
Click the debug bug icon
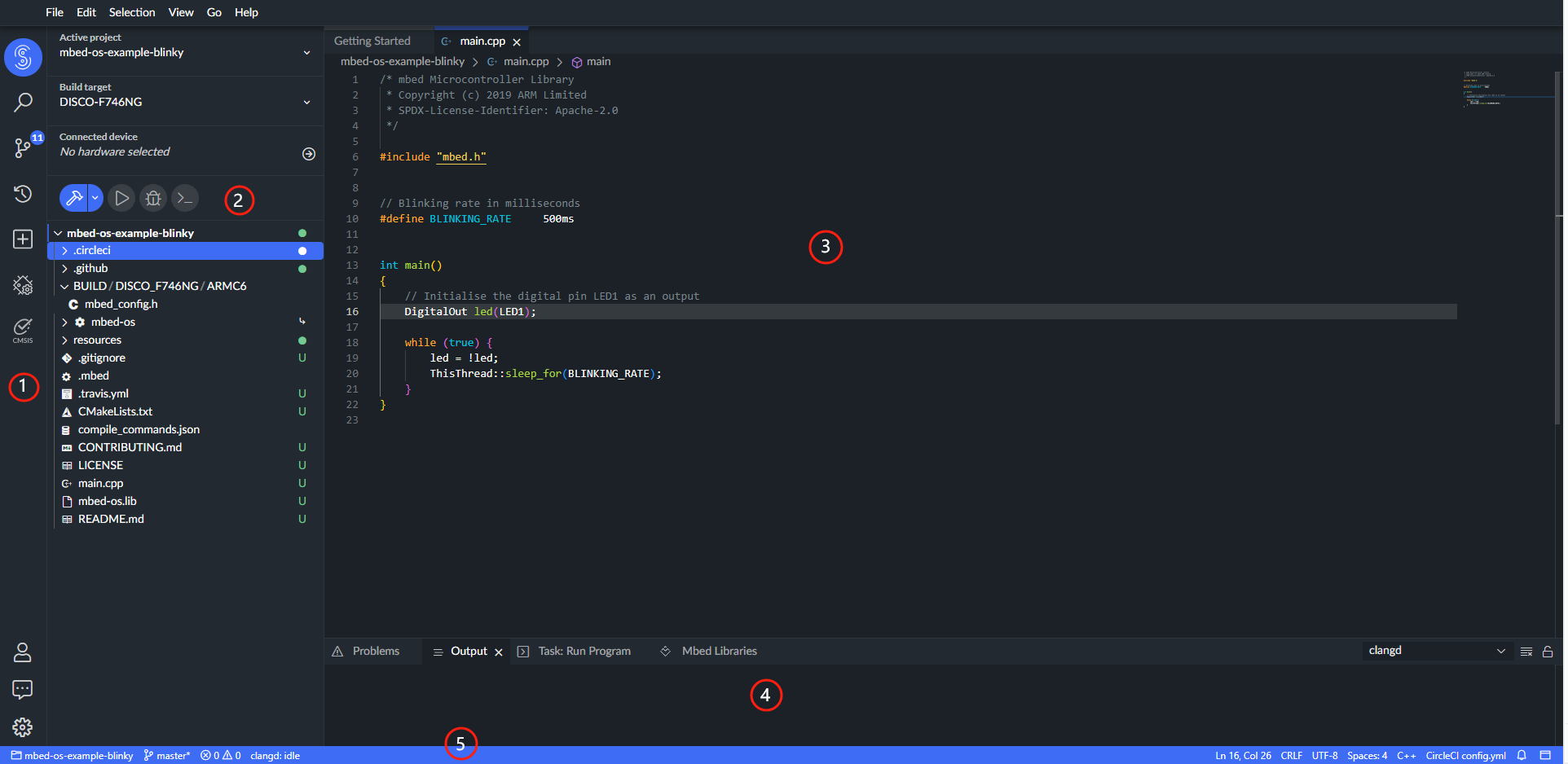tap(153, 198)
